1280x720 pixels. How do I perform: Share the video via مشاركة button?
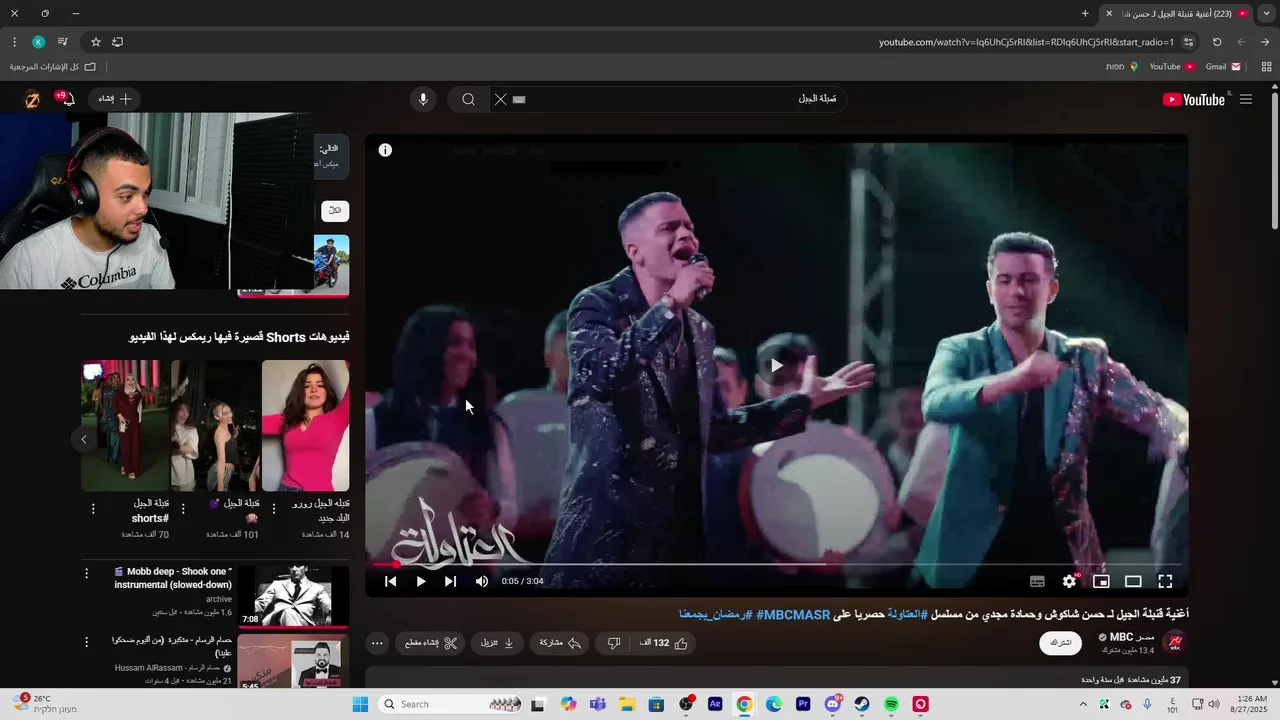coord(560,643)
